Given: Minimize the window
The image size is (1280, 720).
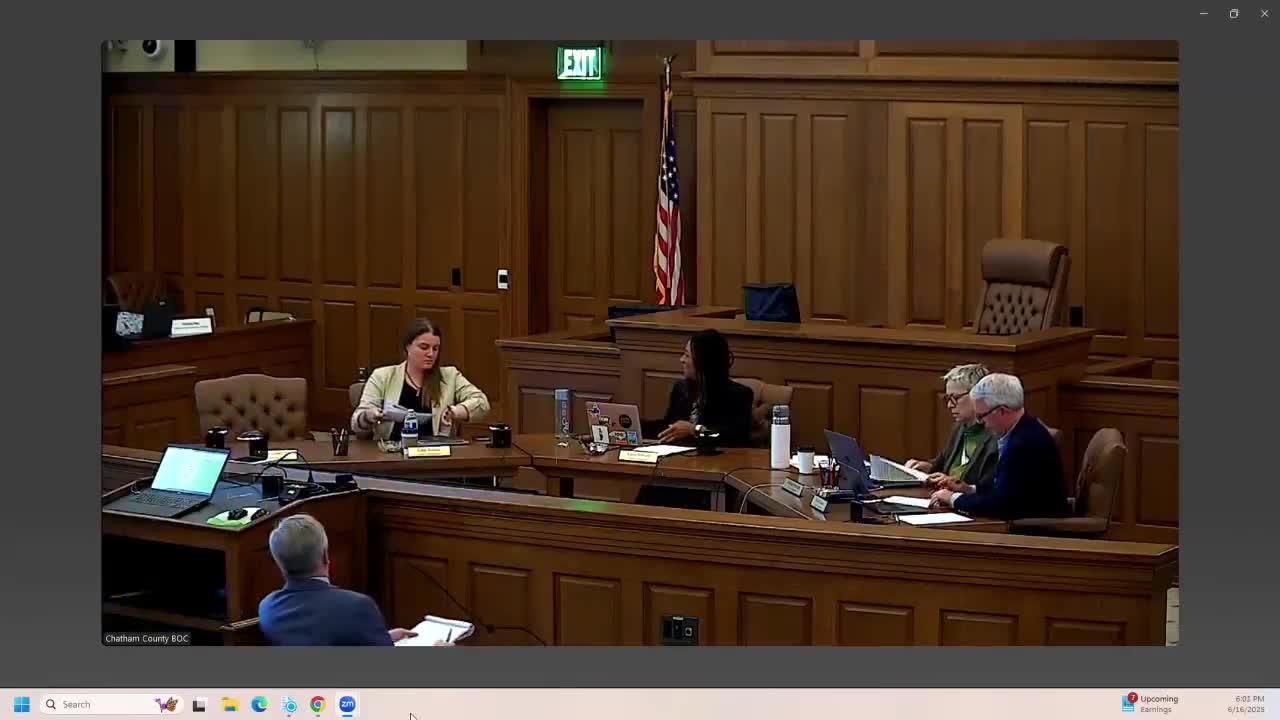Looking at the screenshot, I should click(1204, 13).
